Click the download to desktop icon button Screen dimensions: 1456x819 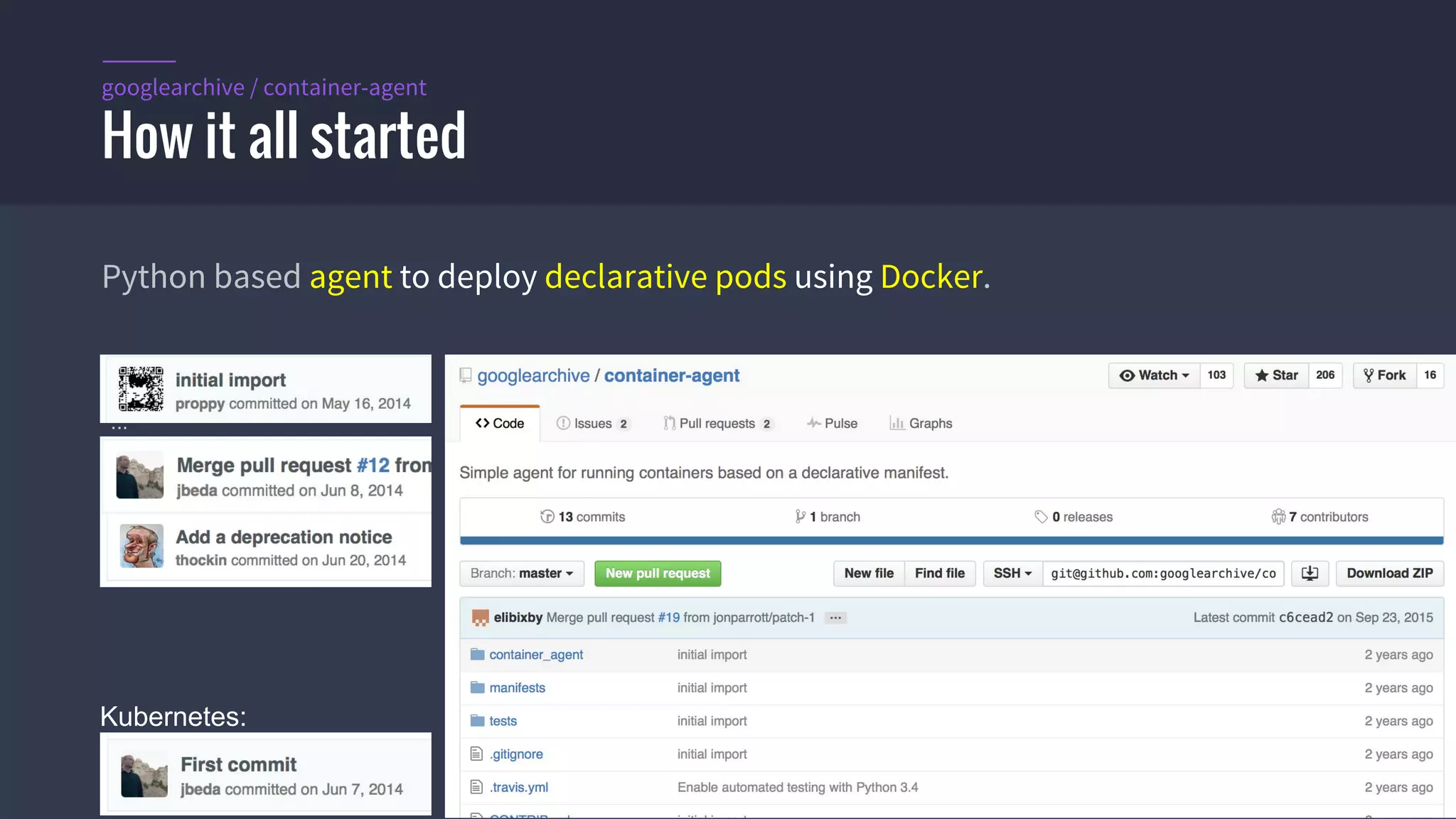1310,574
